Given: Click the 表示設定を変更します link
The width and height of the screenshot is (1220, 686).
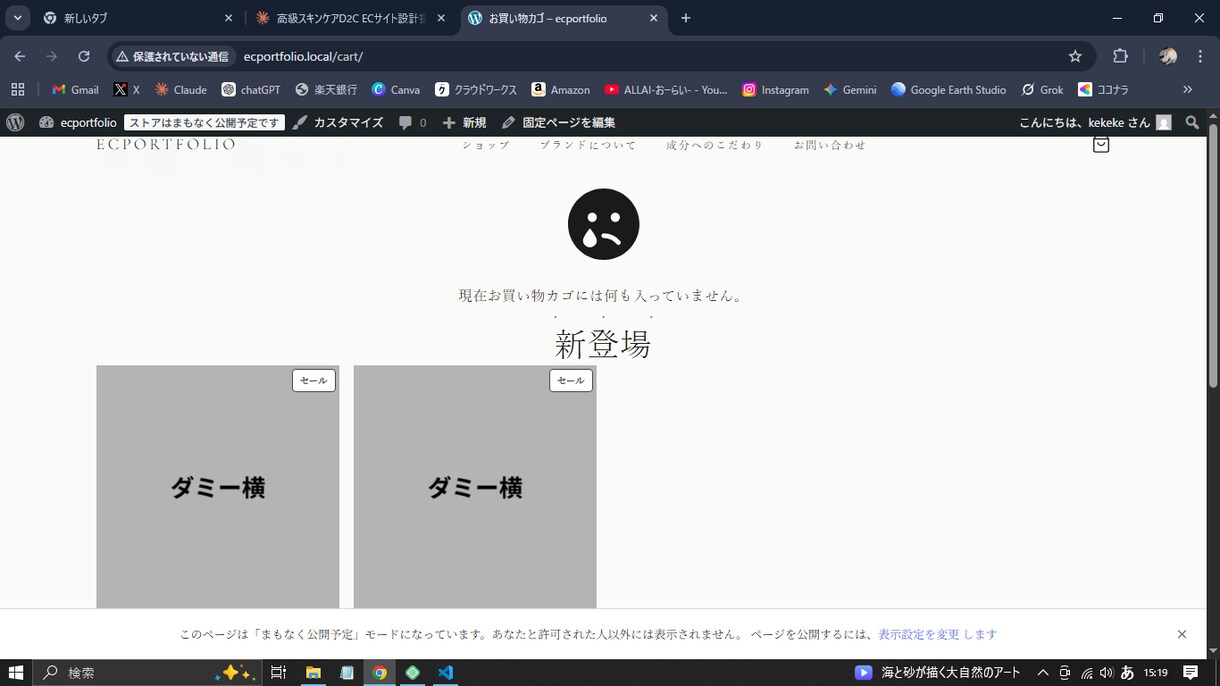Looking at the screenshot, I should 938,634.
